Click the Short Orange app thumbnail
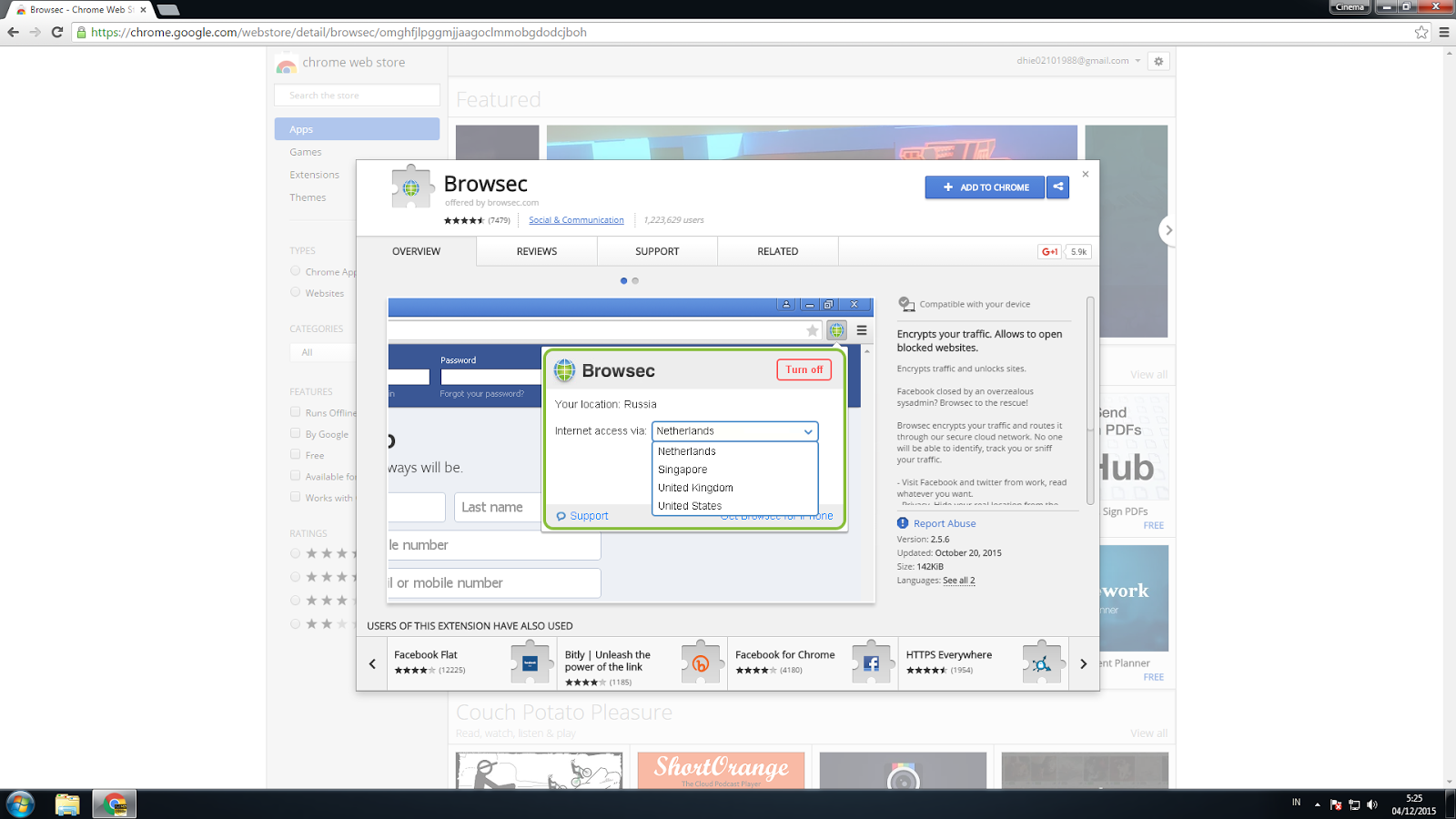The height and width of the screenshot is (819, 1456). click(x=721, y=770)
